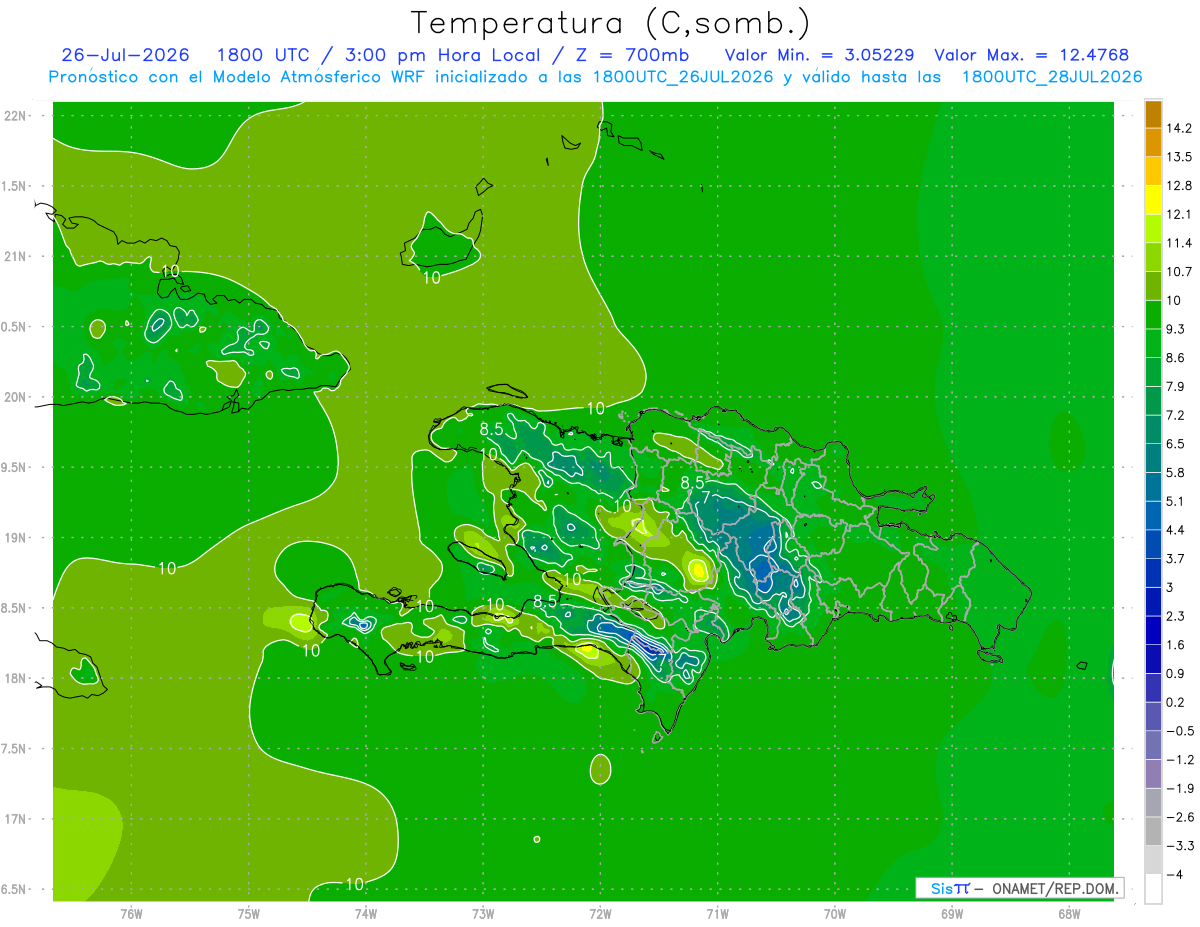Image resolution: width=1200 pixels, height=927 pixels.
Task: Click the "14.2" color scale label
Action: point(1181,128)
